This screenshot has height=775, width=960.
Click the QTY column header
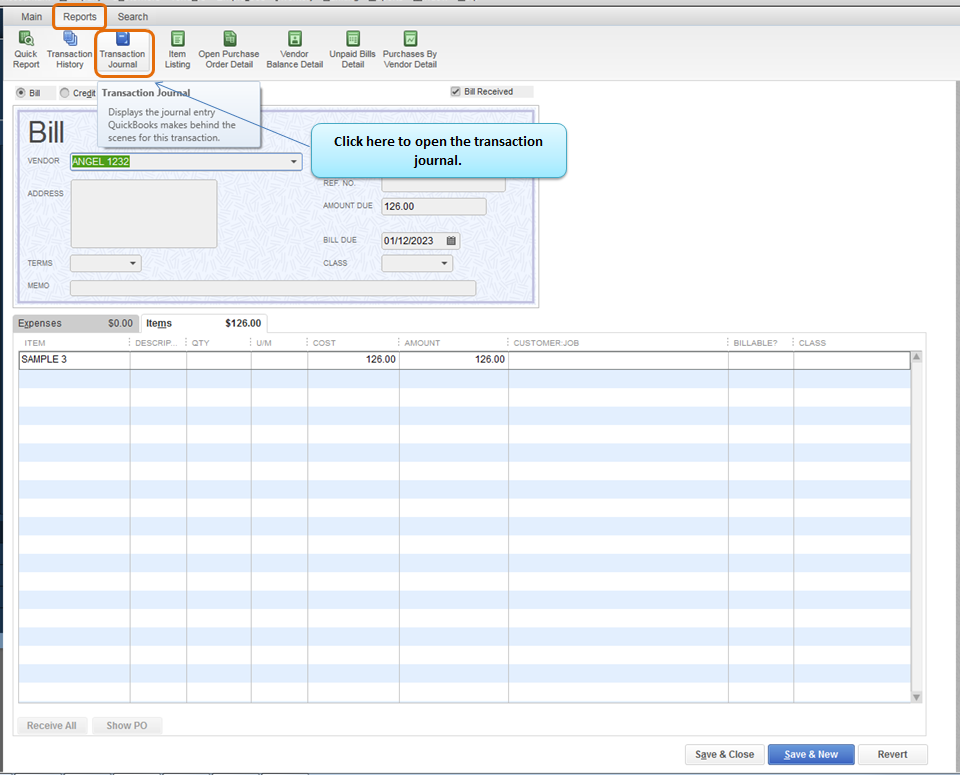(201, 343)
